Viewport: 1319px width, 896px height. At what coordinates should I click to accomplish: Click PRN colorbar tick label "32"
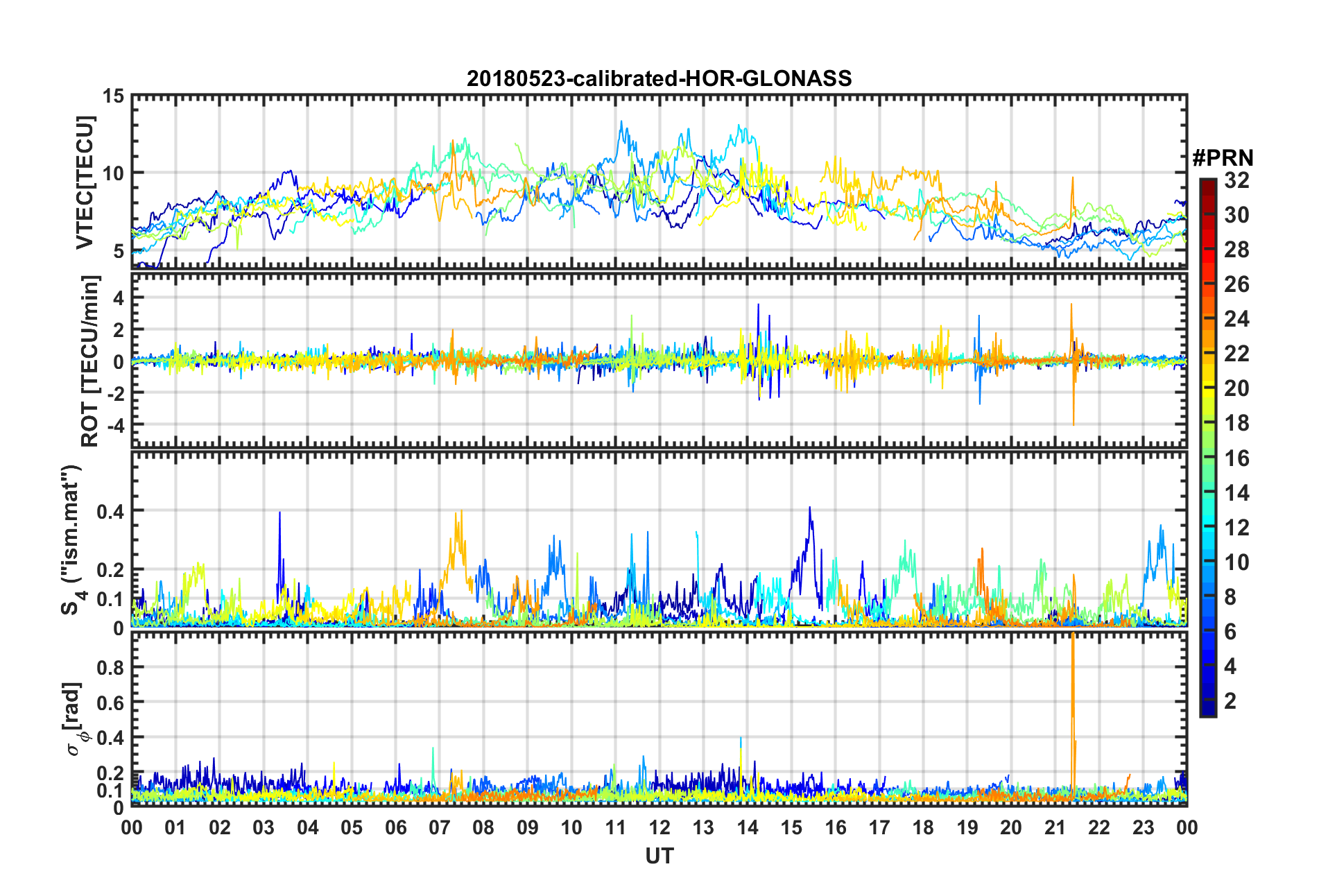click(x=1236, y=180)
